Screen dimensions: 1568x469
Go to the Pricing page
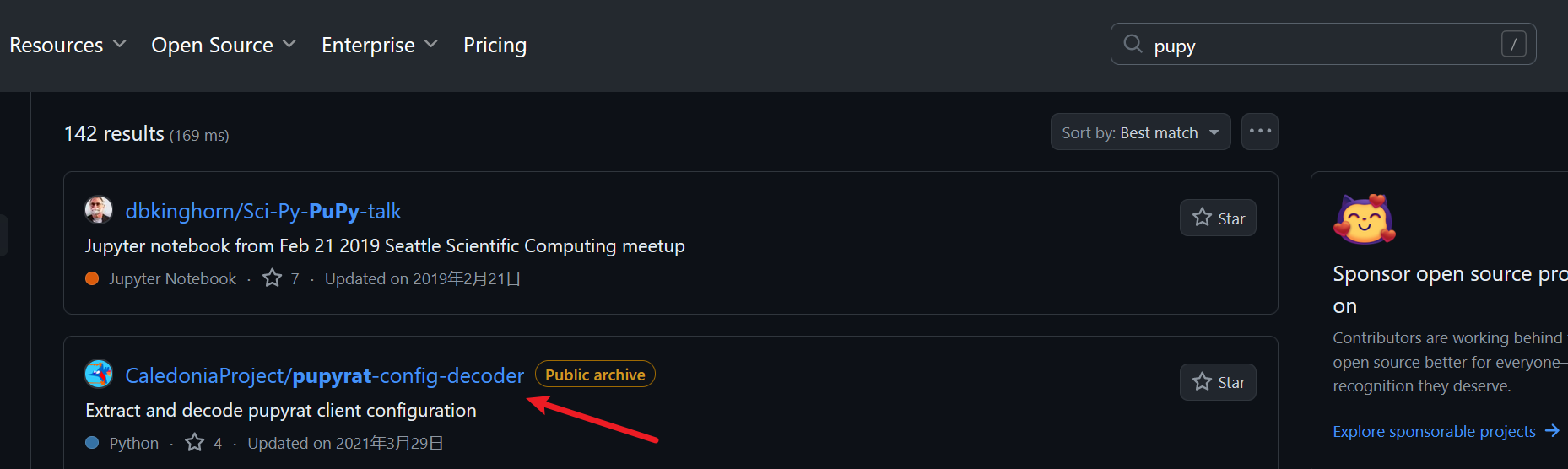pyautogui.click(x=495, y=45)
